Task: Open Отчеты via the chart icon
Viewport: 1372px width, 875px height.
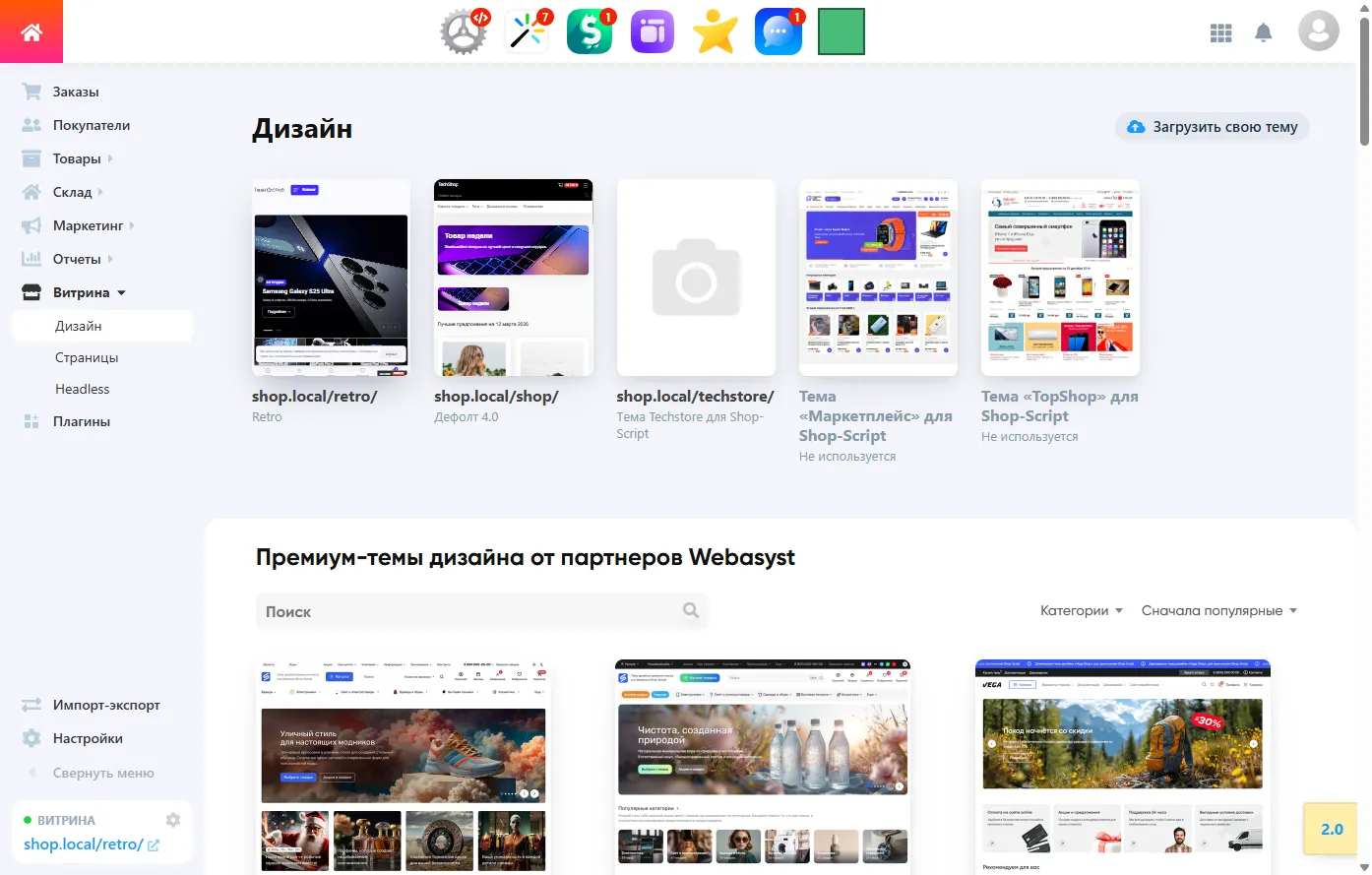Action: point(31,258)
